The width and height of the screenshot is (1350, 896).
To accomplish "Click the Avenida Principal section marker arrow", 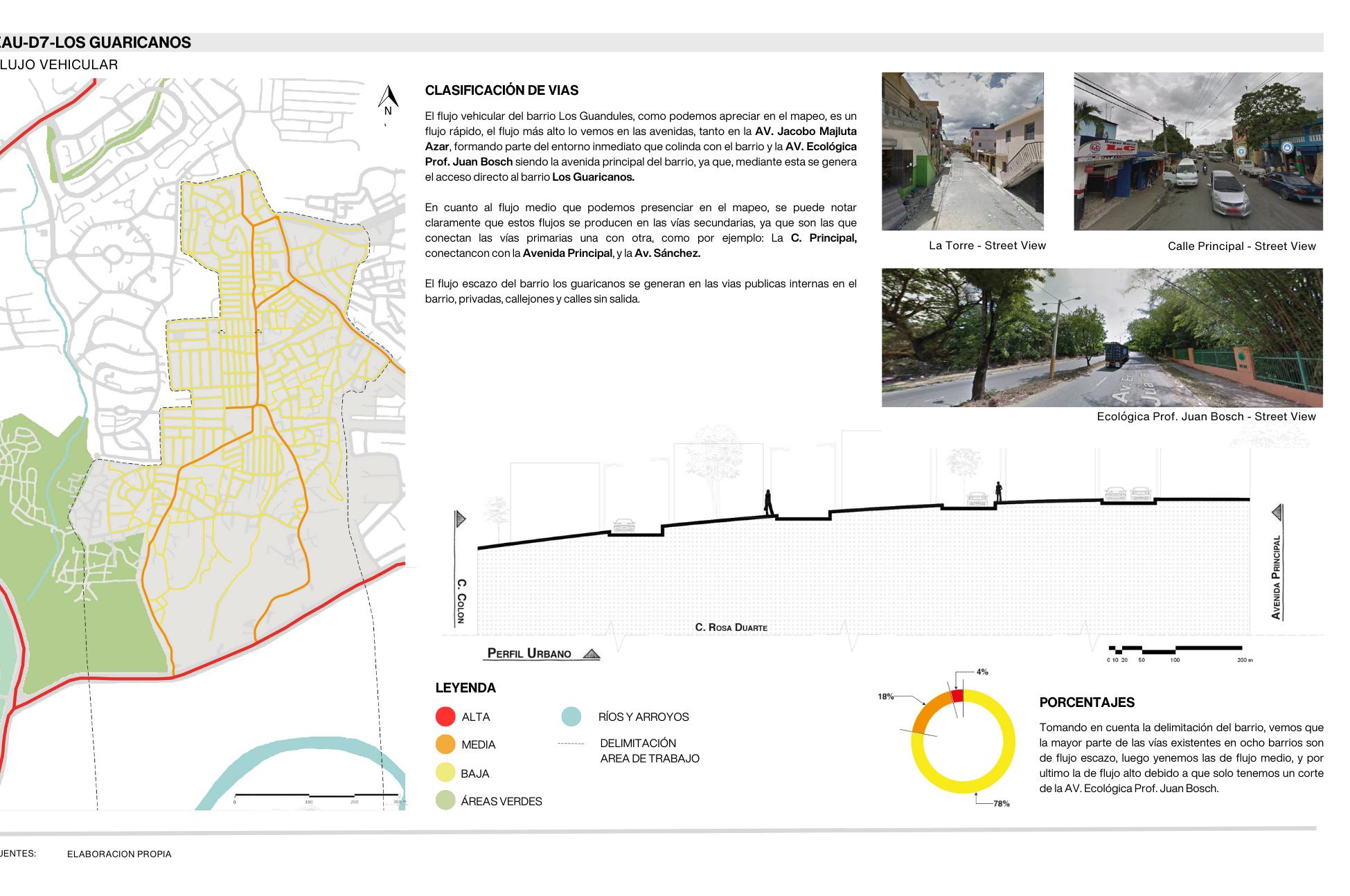I will [x=1277, y=513].
